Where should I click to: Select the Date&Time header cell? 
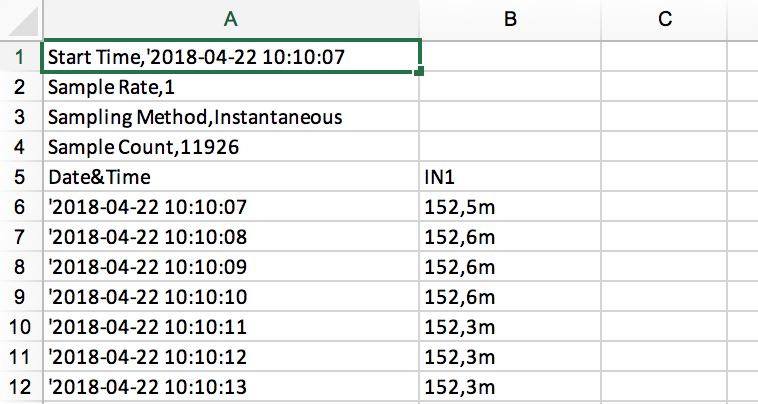click(230, 177)
